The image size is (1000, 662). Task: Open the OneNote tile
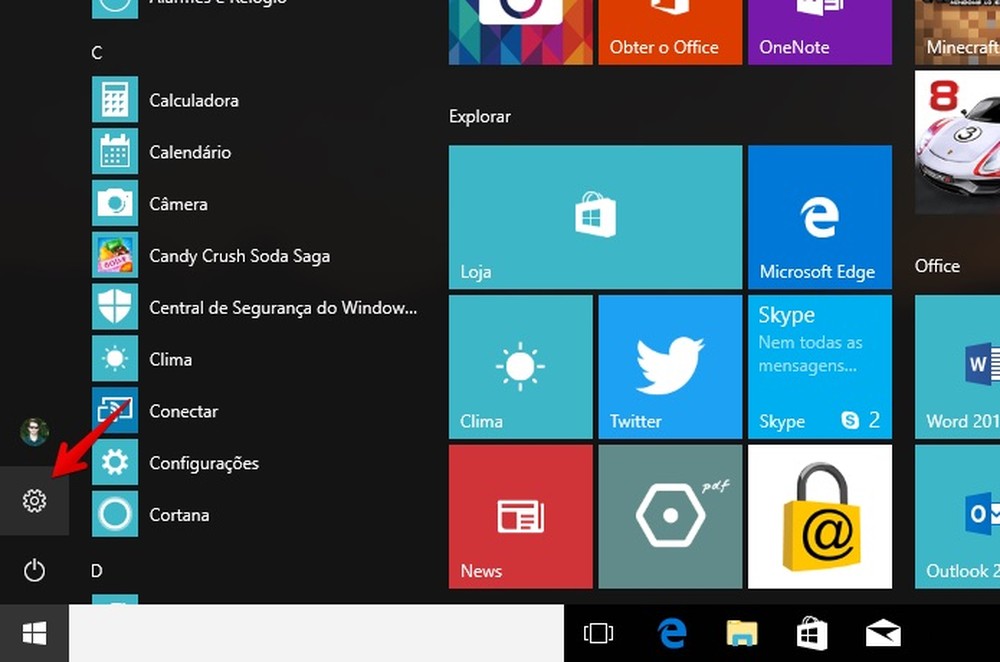[820, 32]
